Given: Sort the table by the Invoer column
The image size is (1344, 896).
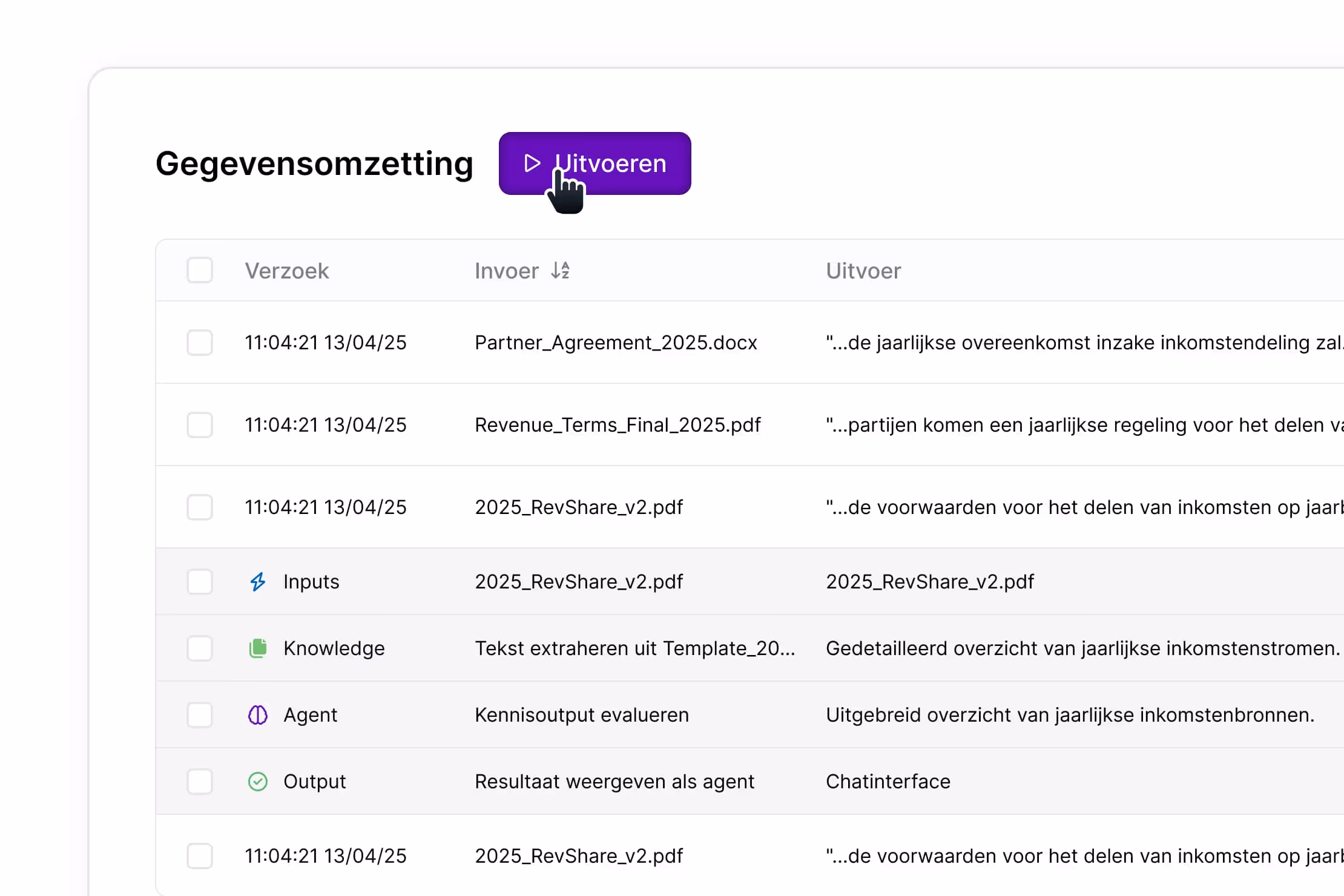Looking at the screenshot, I should (507, 271).
